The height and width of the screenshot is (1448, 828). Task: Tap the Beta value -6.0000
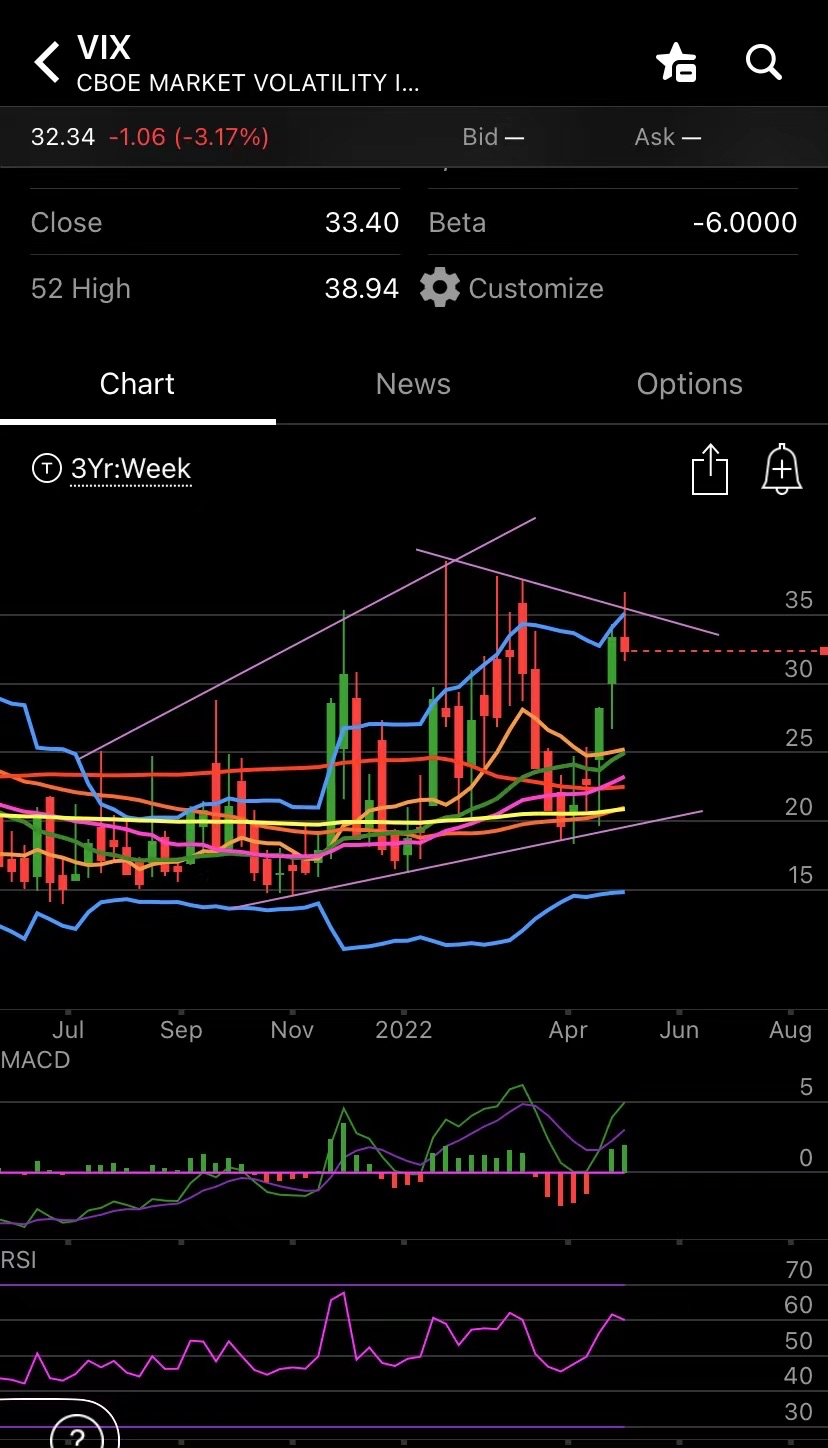745,222
